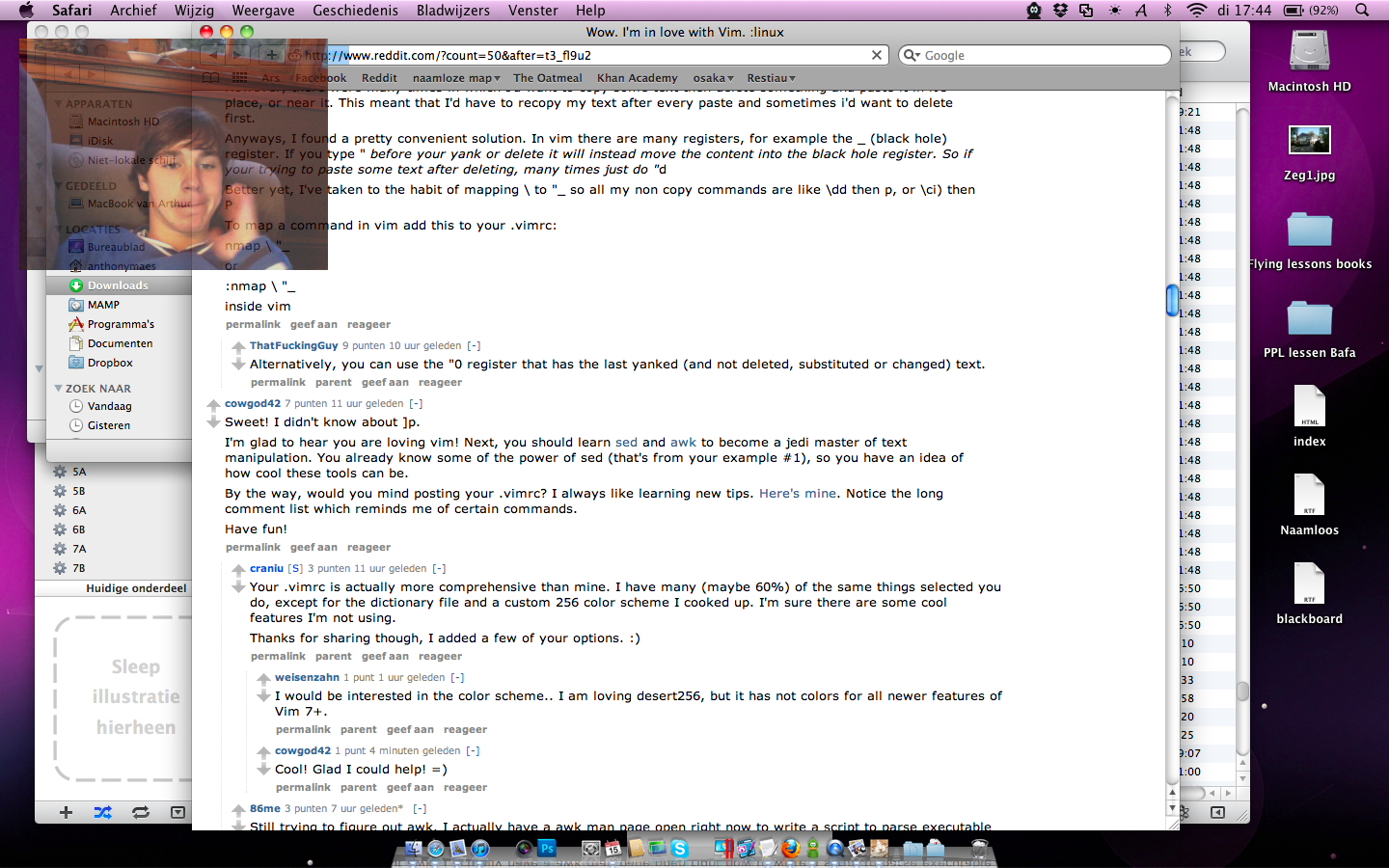Screen dimensions: 1389x868
Task: Click the blue page scrollbar thumb
Action: point(1172,300)
